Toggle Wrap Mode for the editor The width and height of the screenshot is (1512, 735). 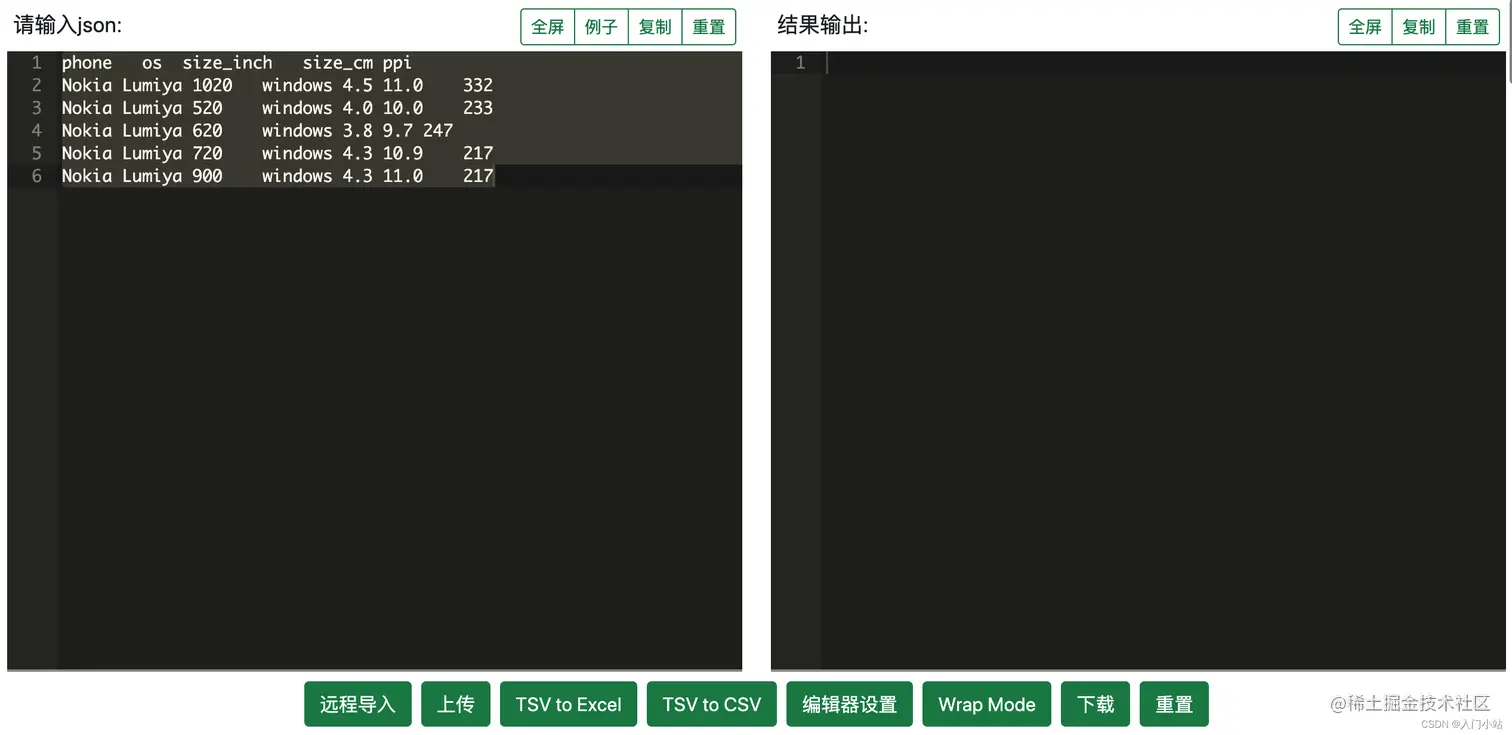[986, 704]
